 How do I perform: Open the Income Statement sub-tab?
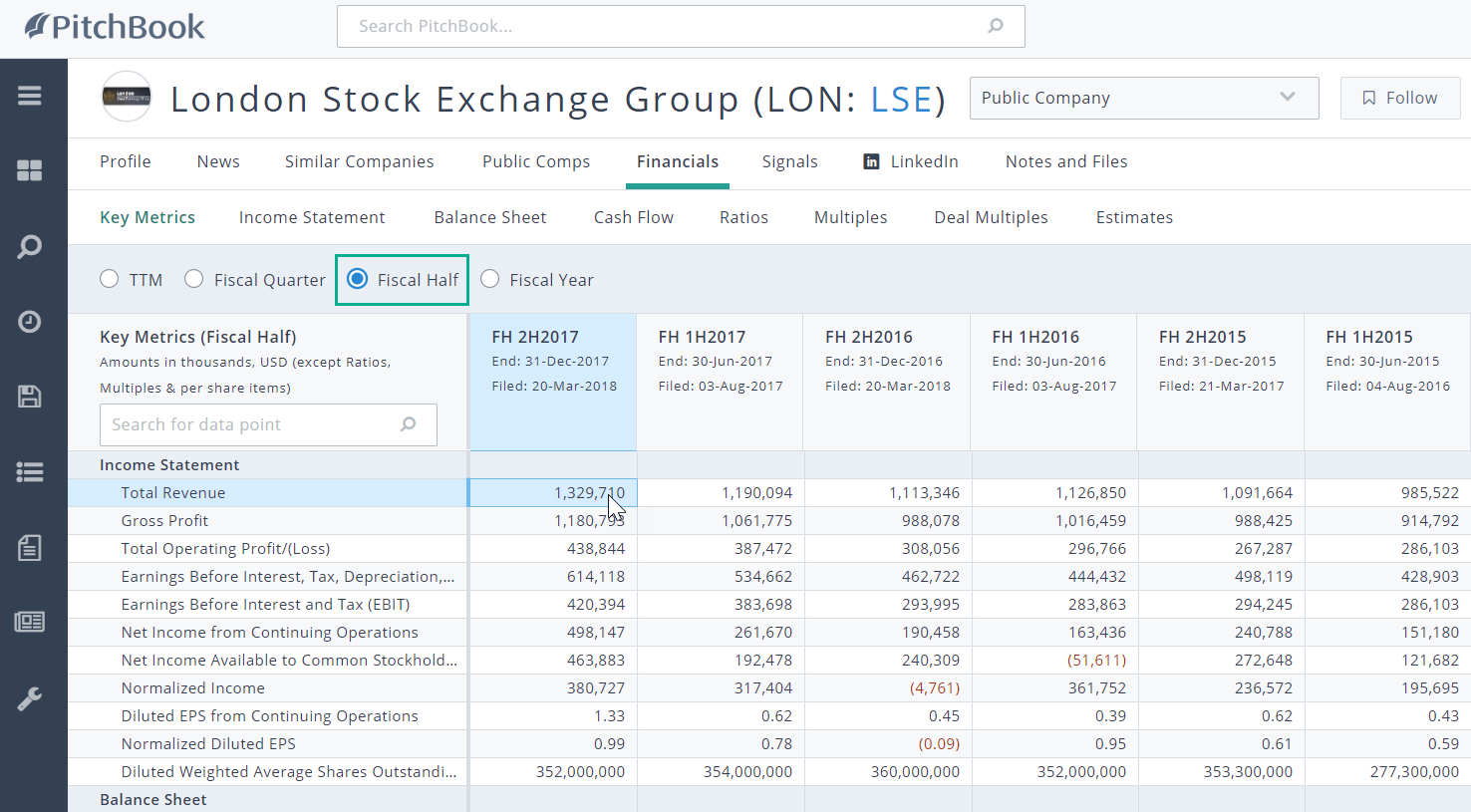click(312, 217)
